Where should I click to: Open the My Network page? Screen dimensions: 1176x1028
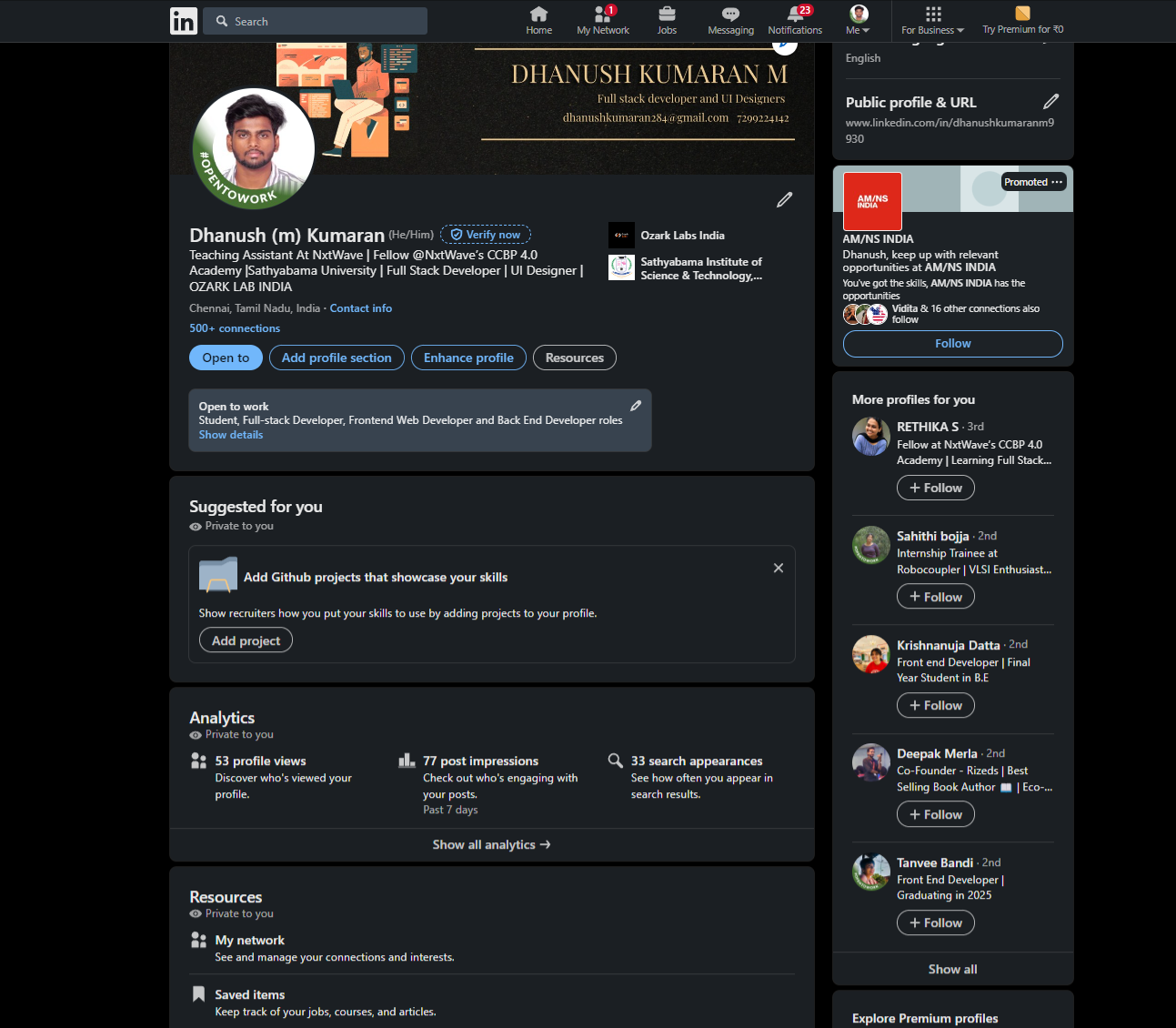tap(603, 21)
